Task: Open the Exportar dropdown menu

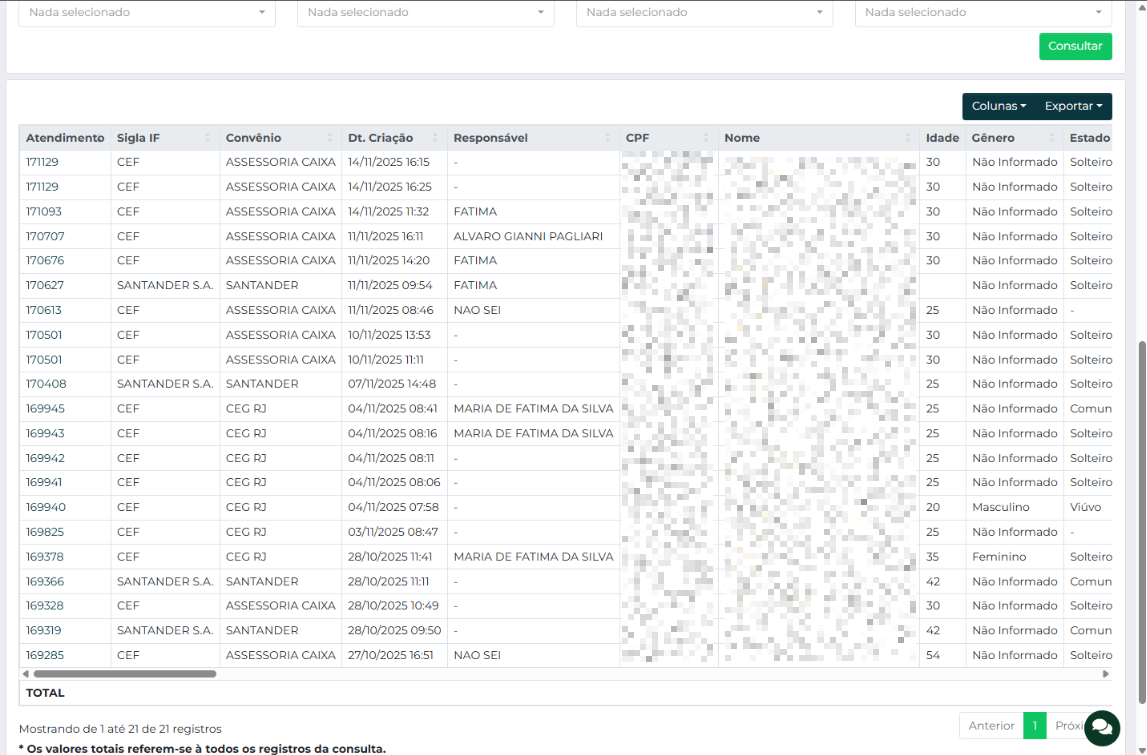Action: 1073,106
